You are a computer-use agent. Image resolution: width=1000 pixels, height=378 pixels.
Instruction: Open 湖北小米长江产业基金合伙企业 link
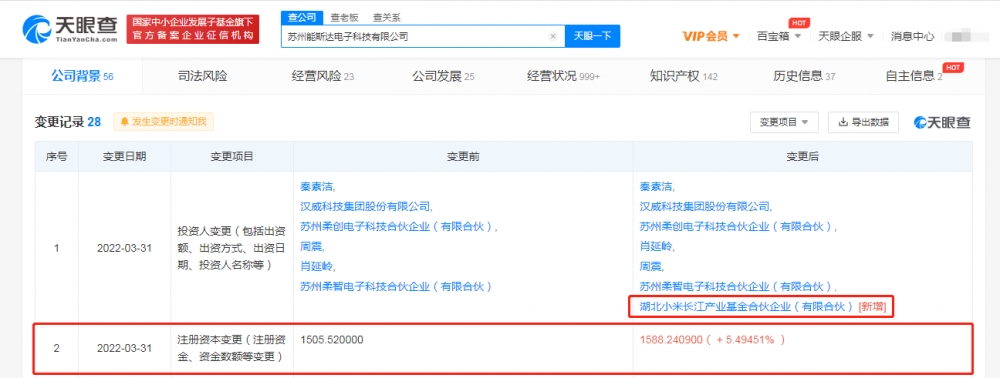pos(747,307)
